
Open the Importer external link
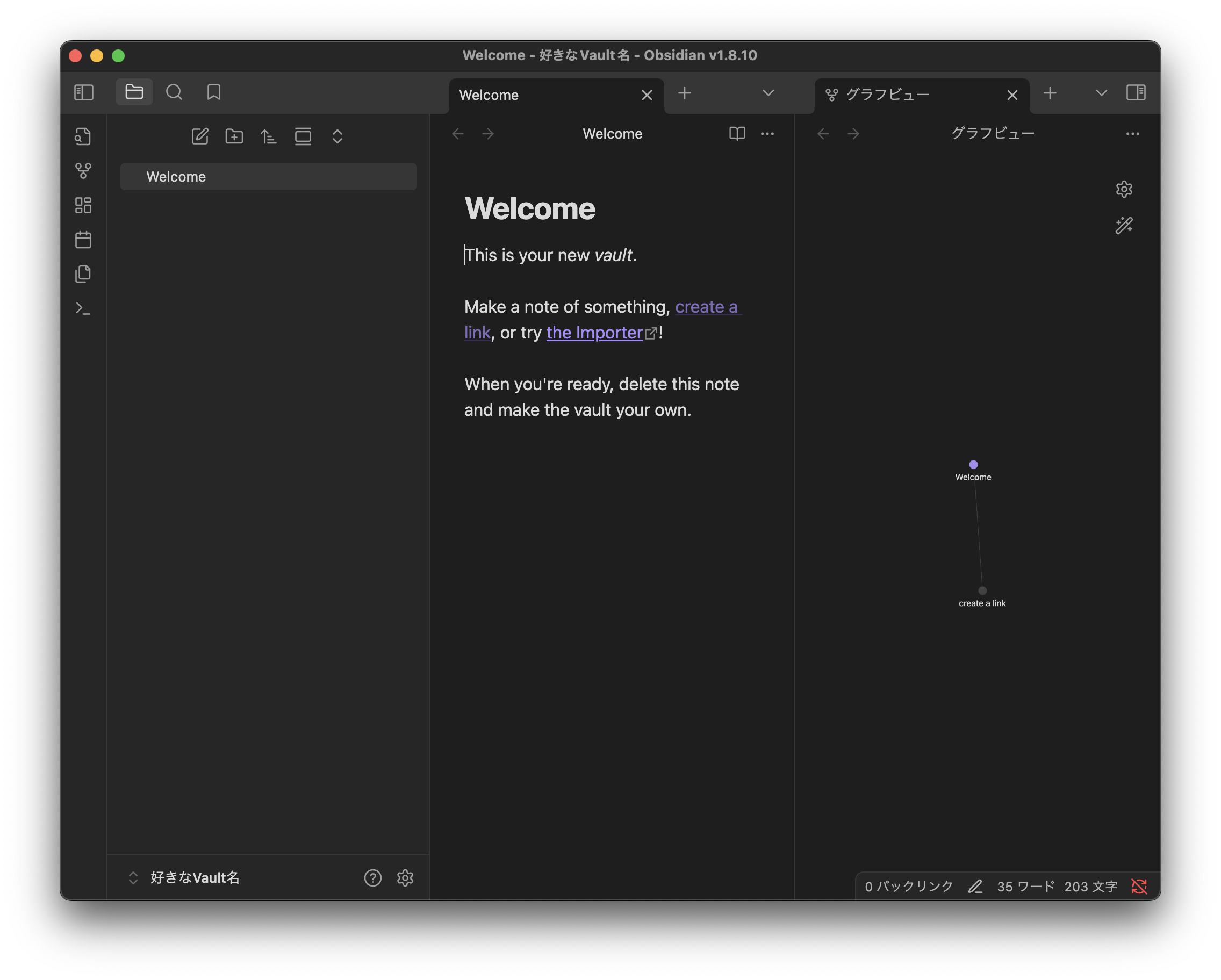click(594, 333)
